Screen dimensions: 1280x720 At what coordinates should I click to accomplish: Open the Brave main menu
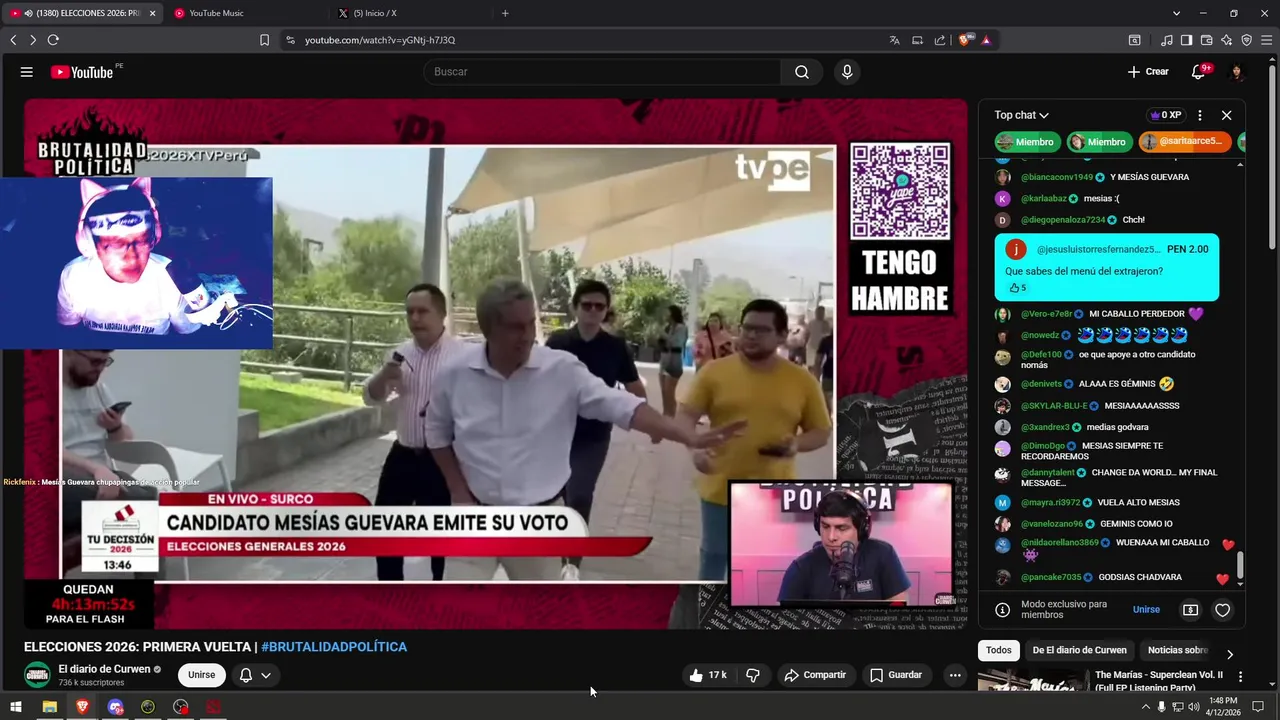[x=1266, y=40]
